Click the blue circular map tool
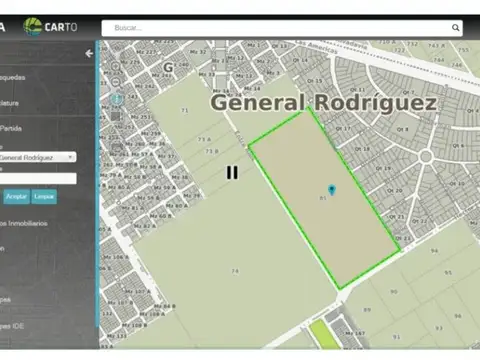This screenshot has height=360, width=480. pos(117,99)
